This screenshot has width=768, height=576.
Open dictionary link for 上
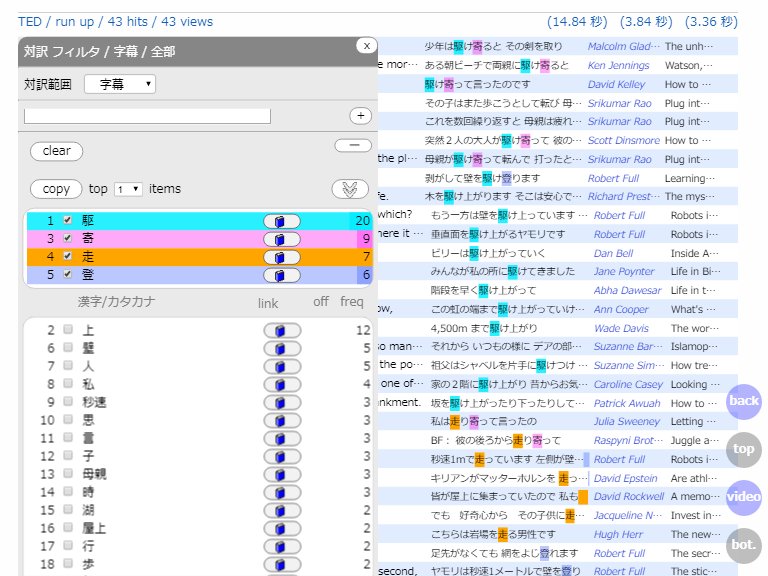(x=281, y=330)
